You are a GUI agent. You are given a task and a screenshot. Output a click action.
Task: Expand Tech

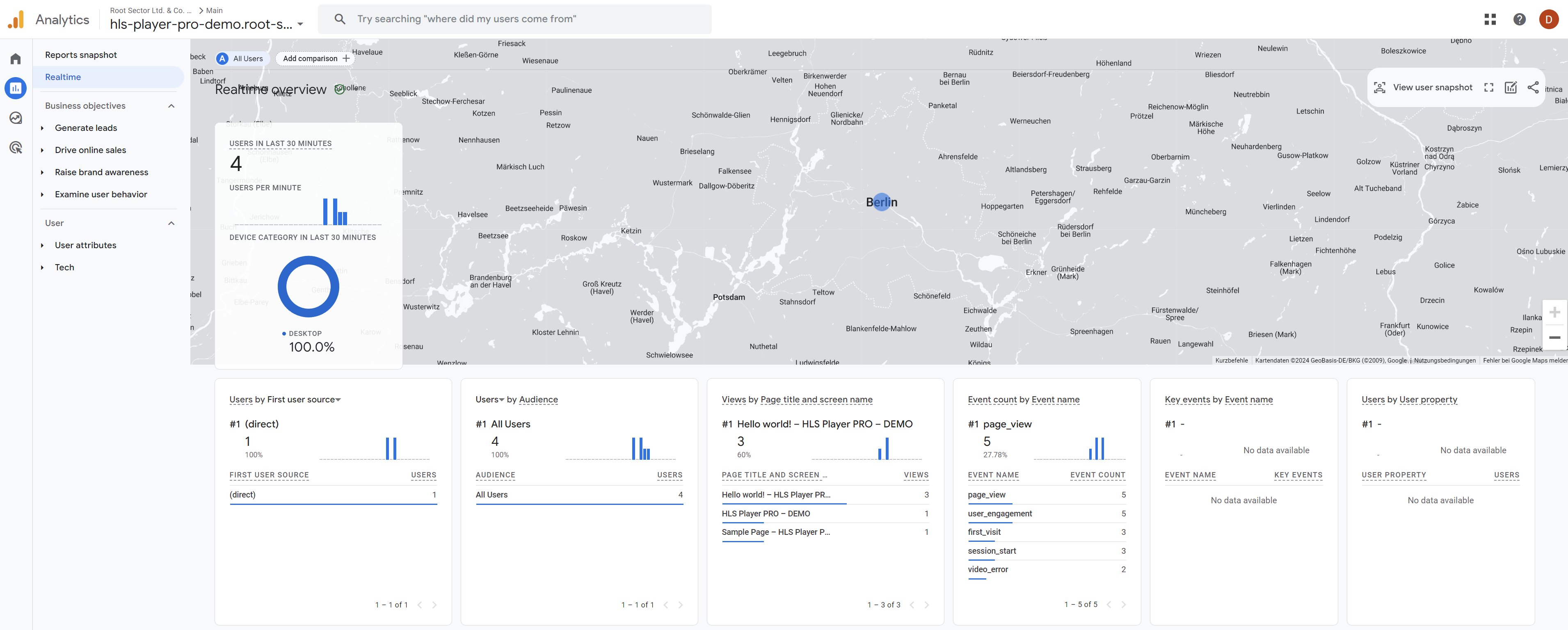pyautogui.click(x=42, y=267)
